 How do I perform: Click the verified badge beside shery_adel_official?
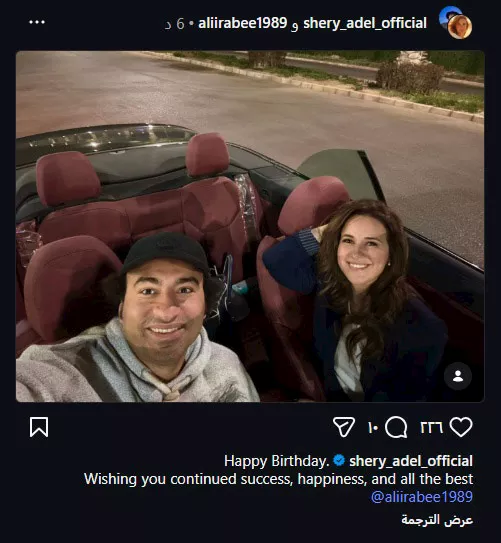click(339, 461)
